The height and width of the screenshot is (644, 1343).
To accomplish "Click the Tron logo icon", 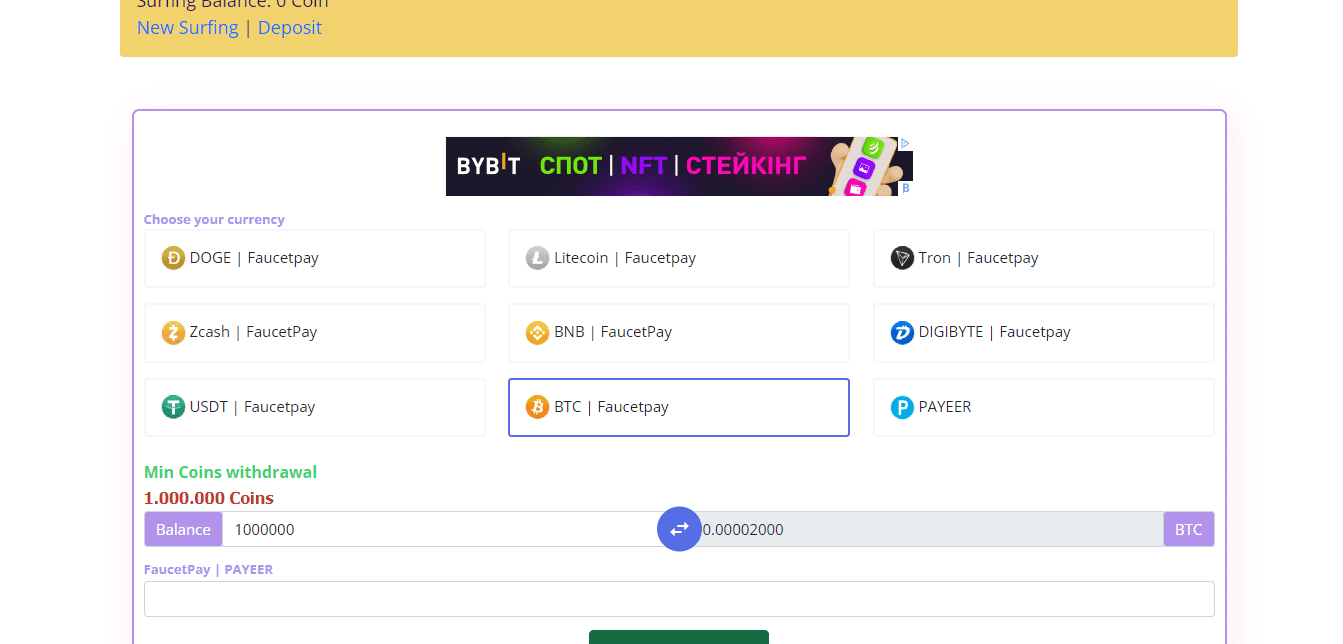I will pos(902,258).
